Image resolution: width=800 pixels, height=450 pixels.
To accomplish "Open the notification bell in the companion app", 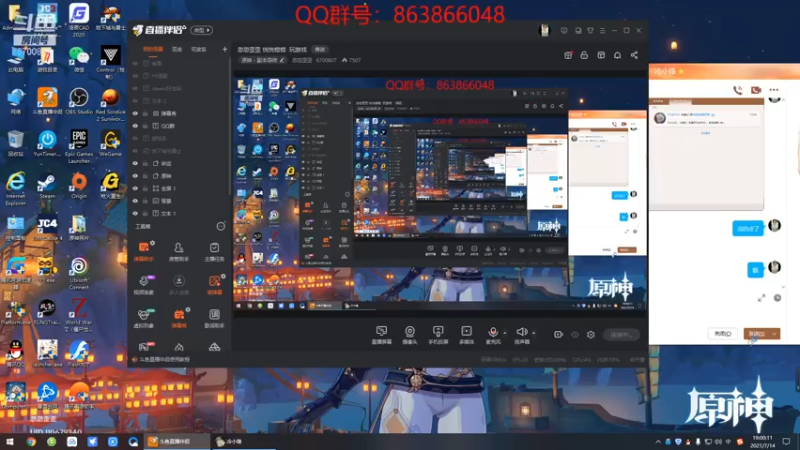I will point(617,55).
